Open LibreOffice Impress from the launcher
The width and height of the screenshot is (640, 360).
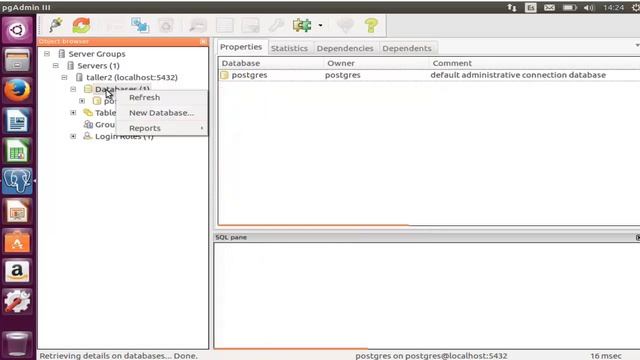coord(17,211)
